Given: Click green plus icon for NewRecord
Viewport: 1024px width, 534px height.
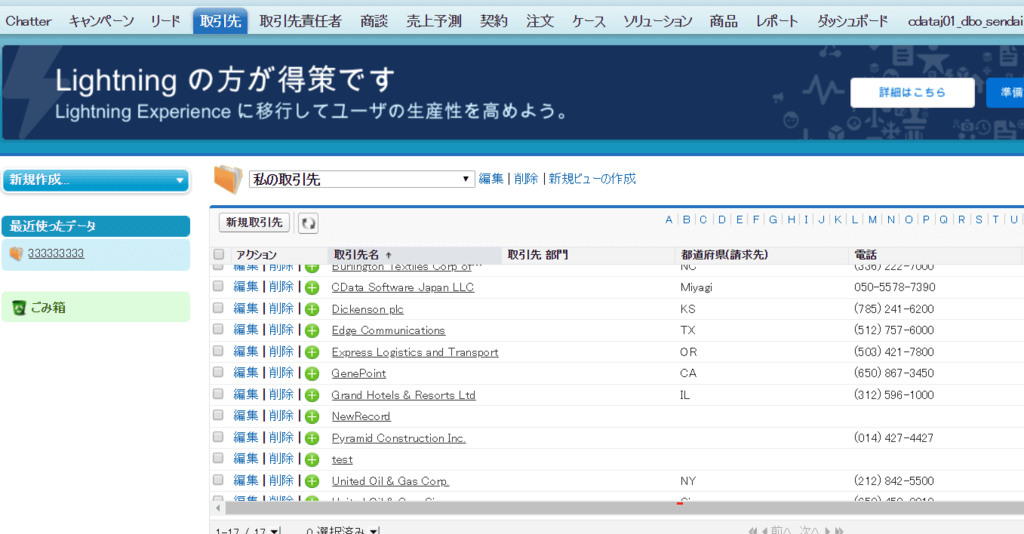Looking at the screenshot, I should point(312,417).
